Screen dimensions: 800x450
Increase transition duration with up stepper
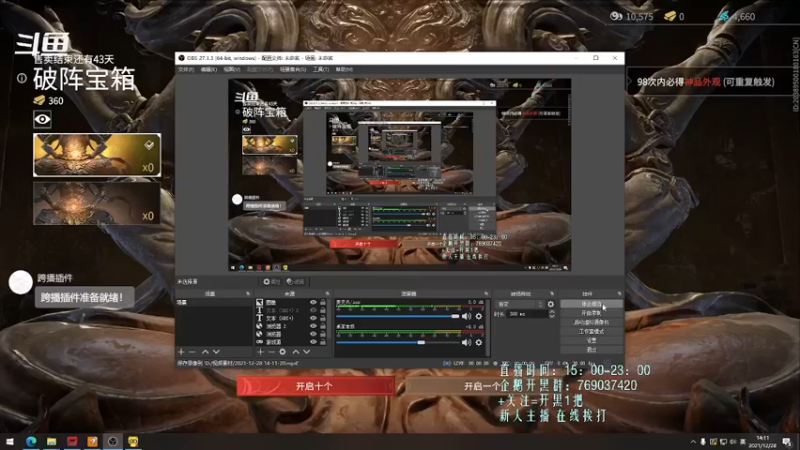pyautogui.click(x=552, y=312)
